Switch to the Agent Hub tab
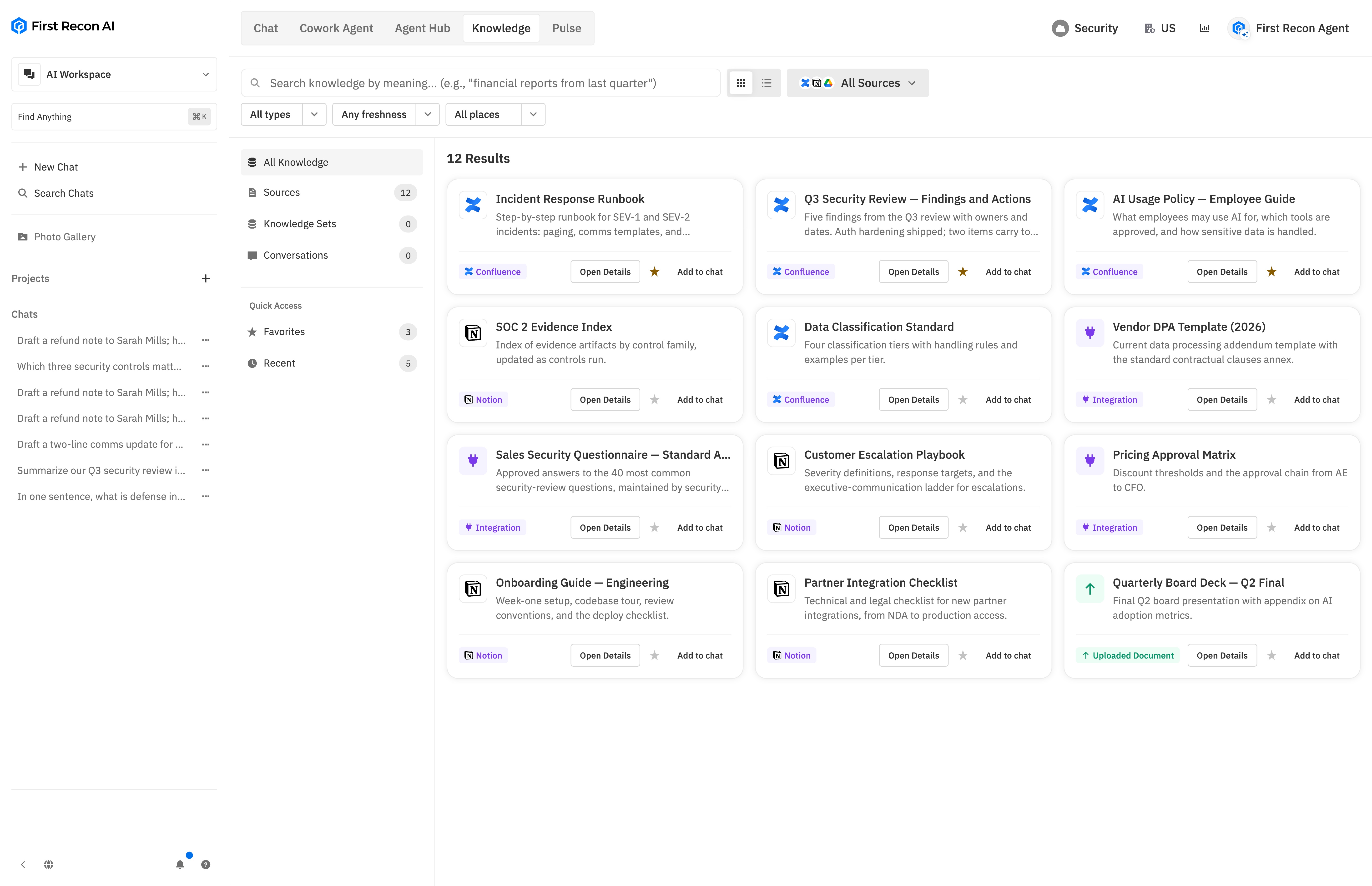 tap(422, 28)
